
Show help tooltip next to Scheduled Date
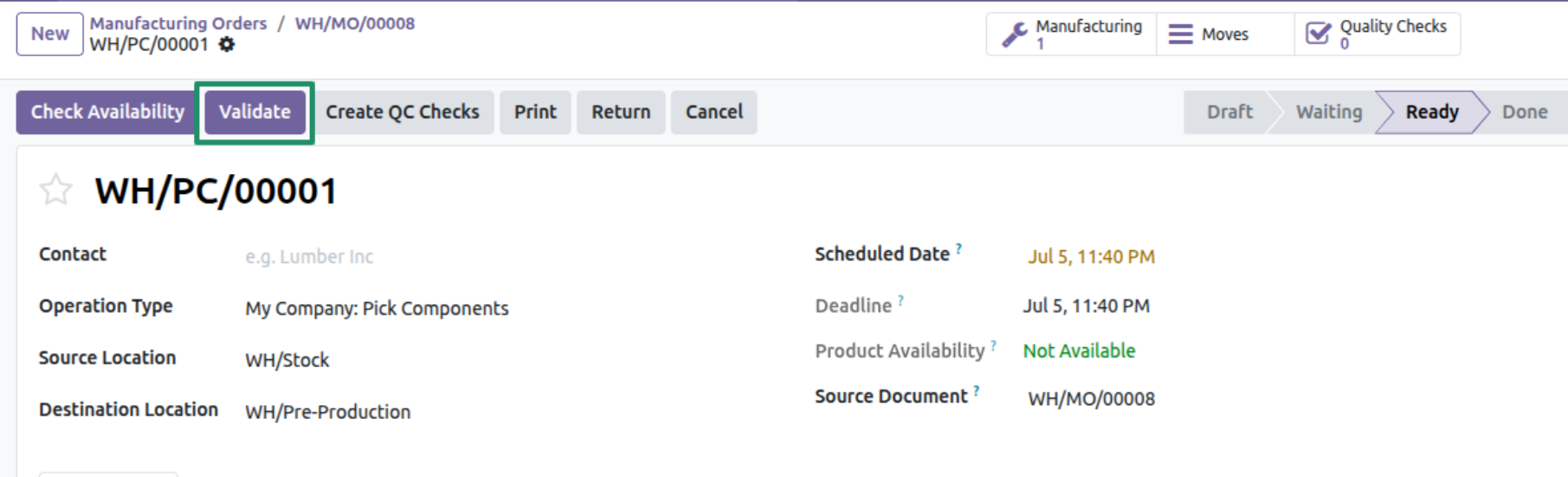[958, 249]
